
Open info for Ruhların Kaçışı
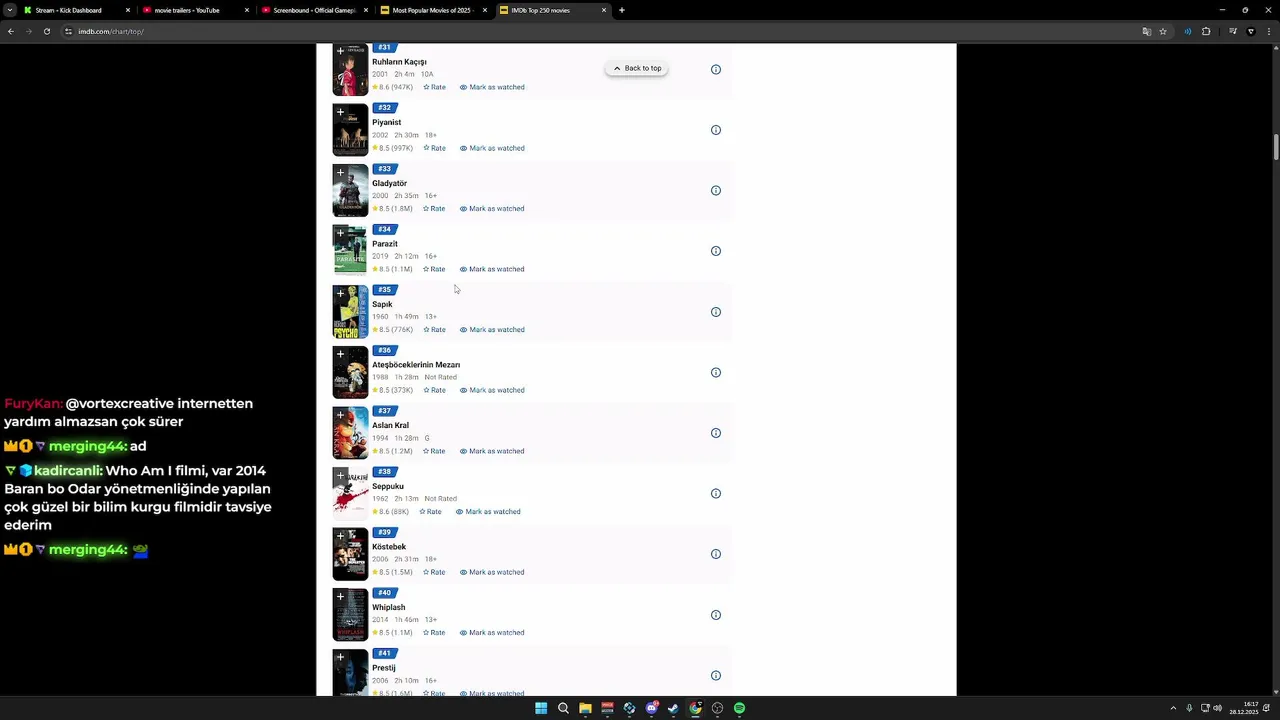pos(716,70)
